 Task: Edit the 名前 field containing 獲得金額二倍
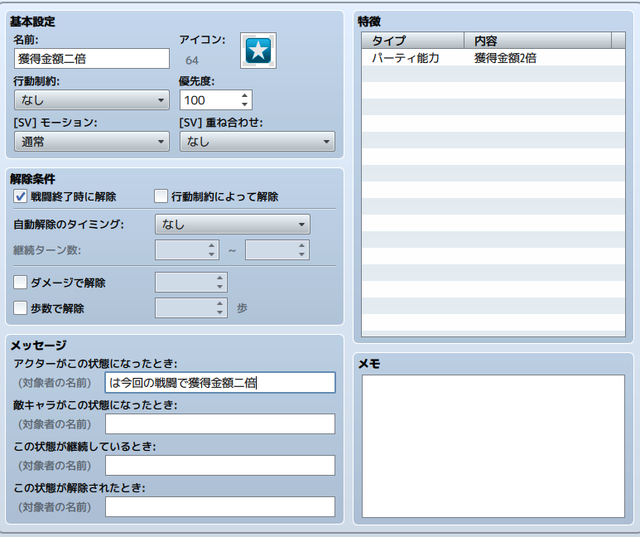point(92,59)
